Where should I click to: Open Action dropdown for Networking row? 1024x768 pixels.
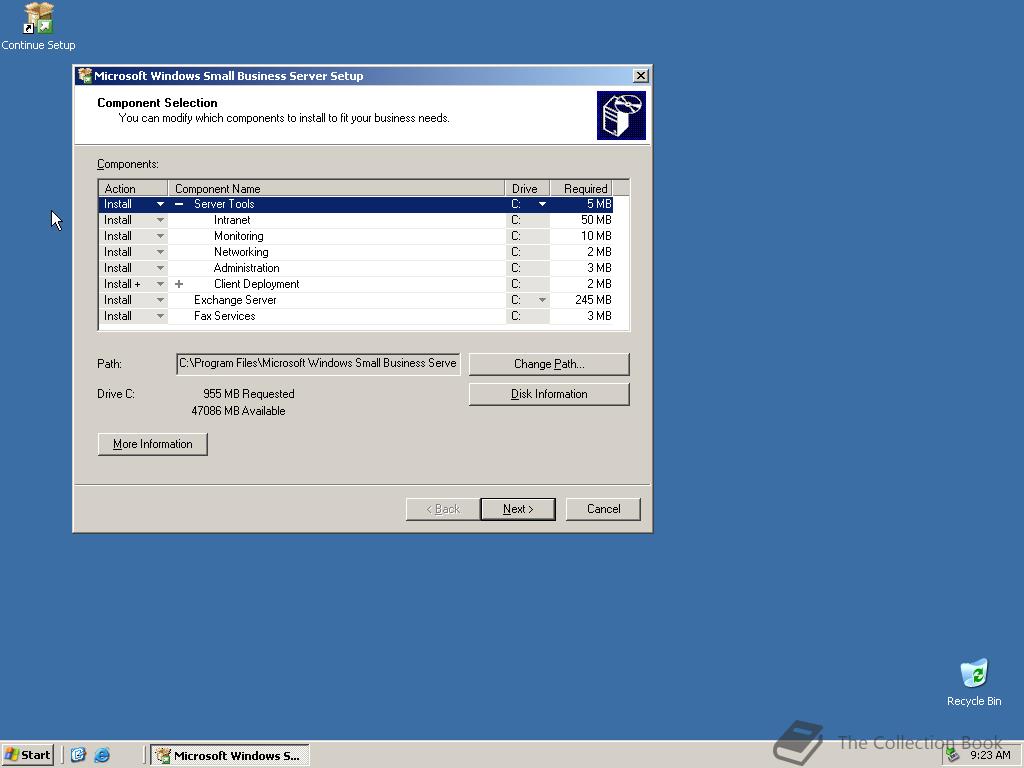(160, 252)
